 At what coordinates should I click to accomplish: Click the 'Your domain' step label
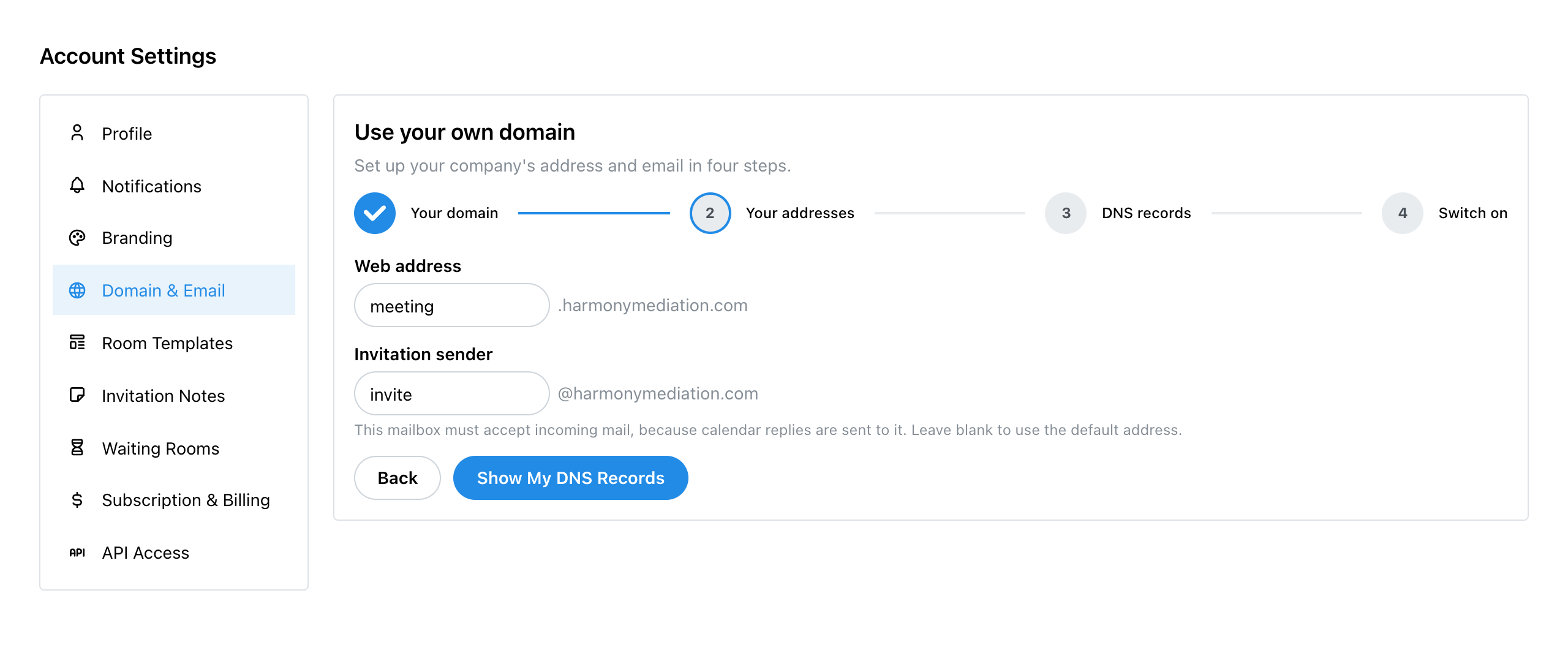click(454, 213)
